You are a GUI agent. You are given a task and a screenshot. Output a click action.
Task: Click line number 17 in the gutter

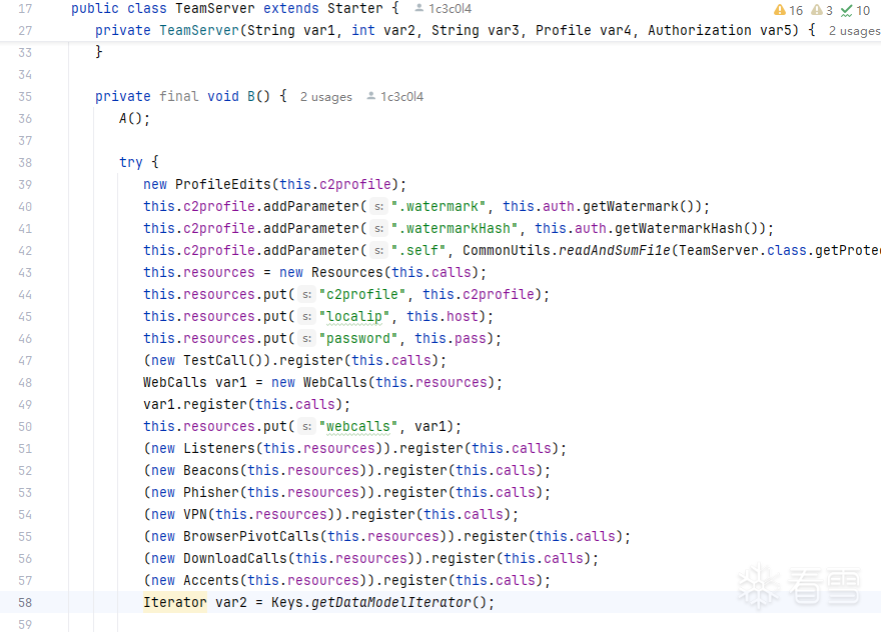click(x=25, y=9)
